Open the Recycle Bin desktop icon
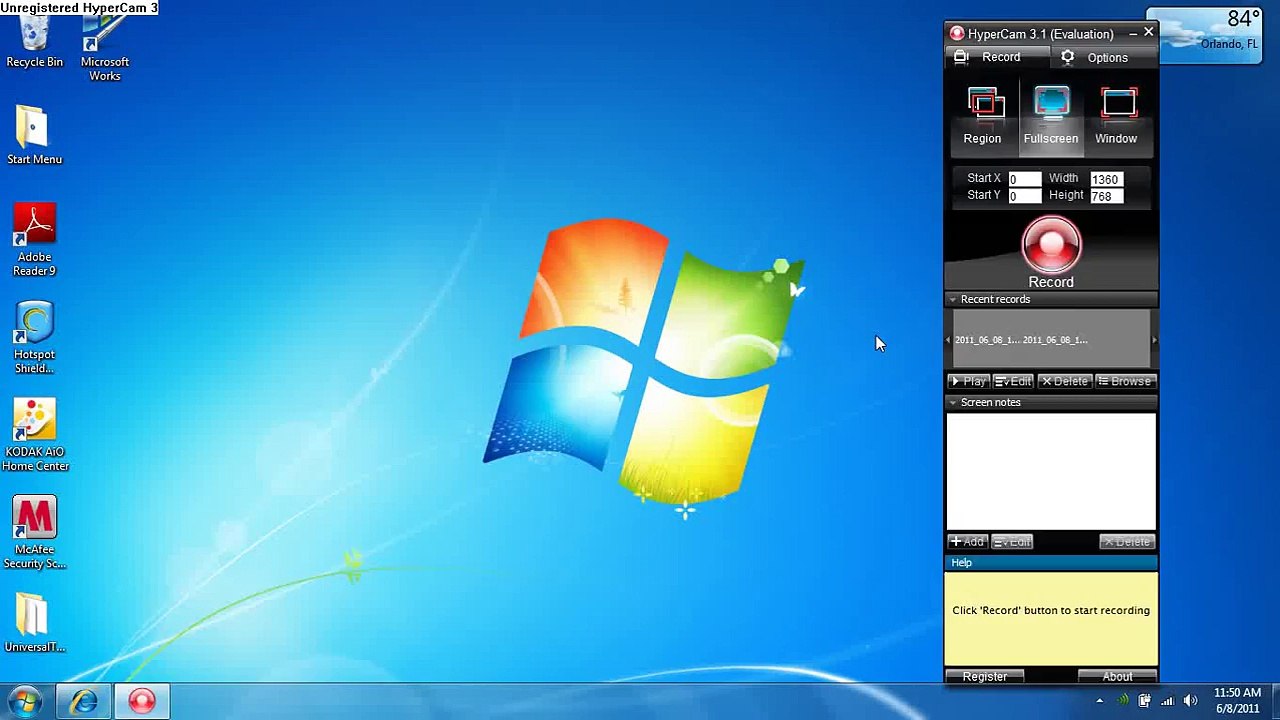1280x720 pixels. [34, 40]
